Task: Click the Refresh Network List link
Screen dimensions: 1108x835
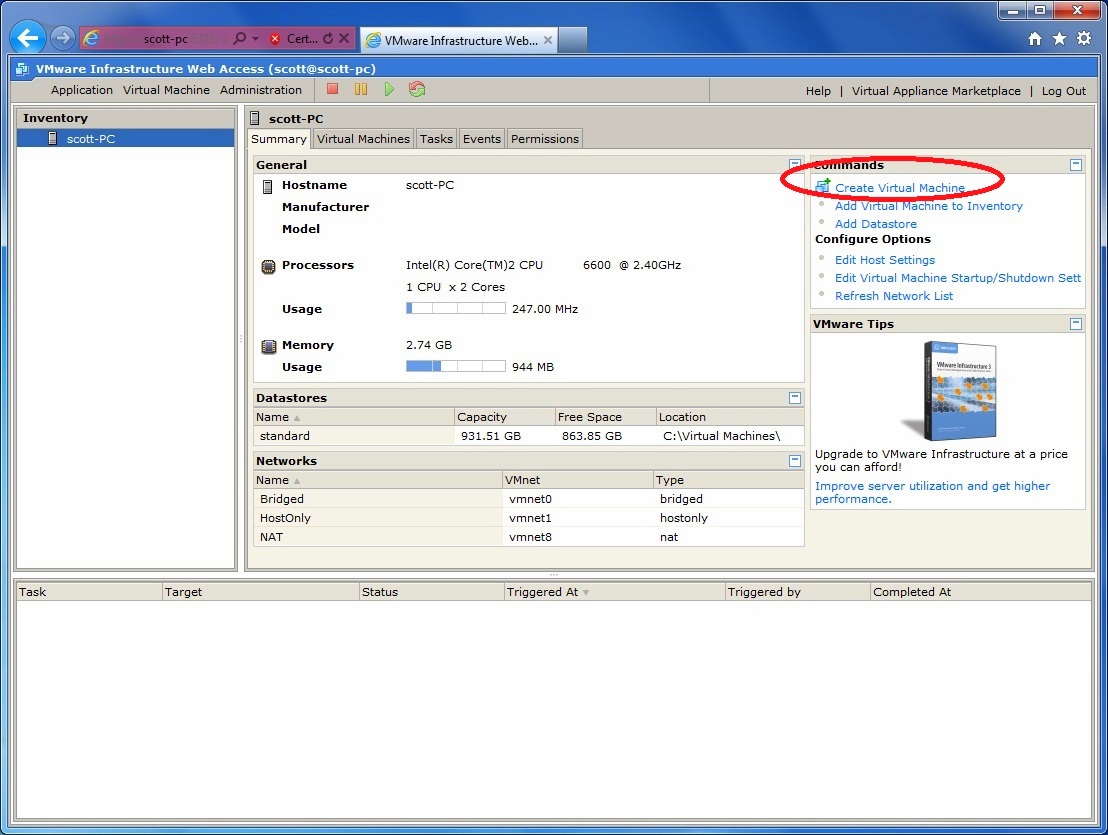Action: (x=894, y=296)
